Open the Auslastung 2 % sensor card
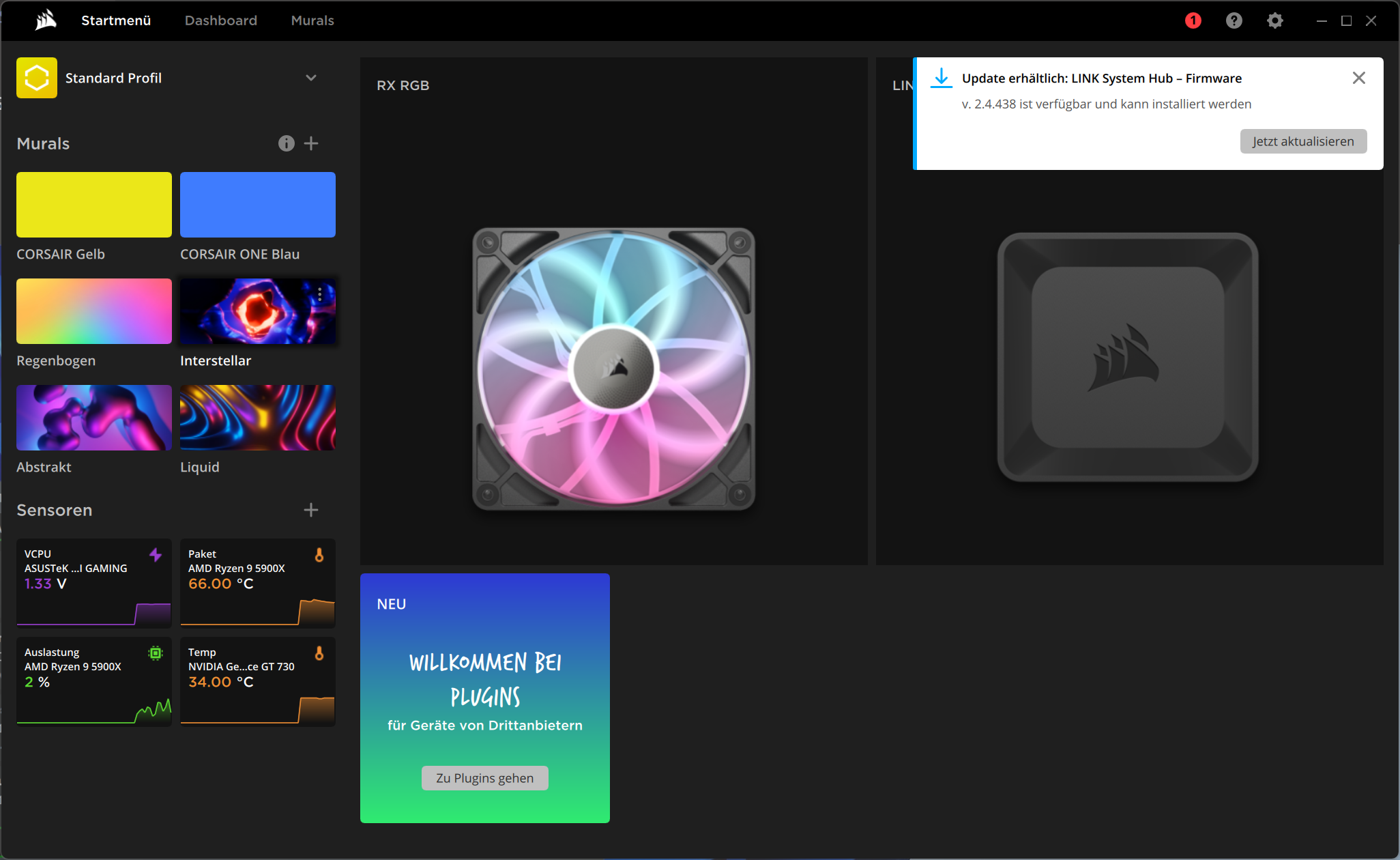This screenshot has height=860, width=1400. tap(94, 681)
